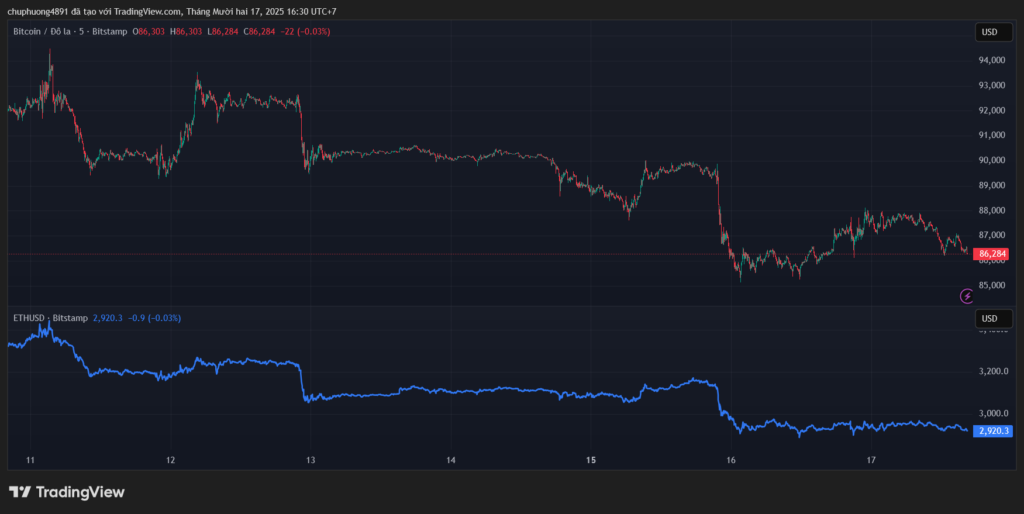This screenshot has height=514, width=1024.
Task: Click the Bitcoin close value C86,284
Action: 261,32
